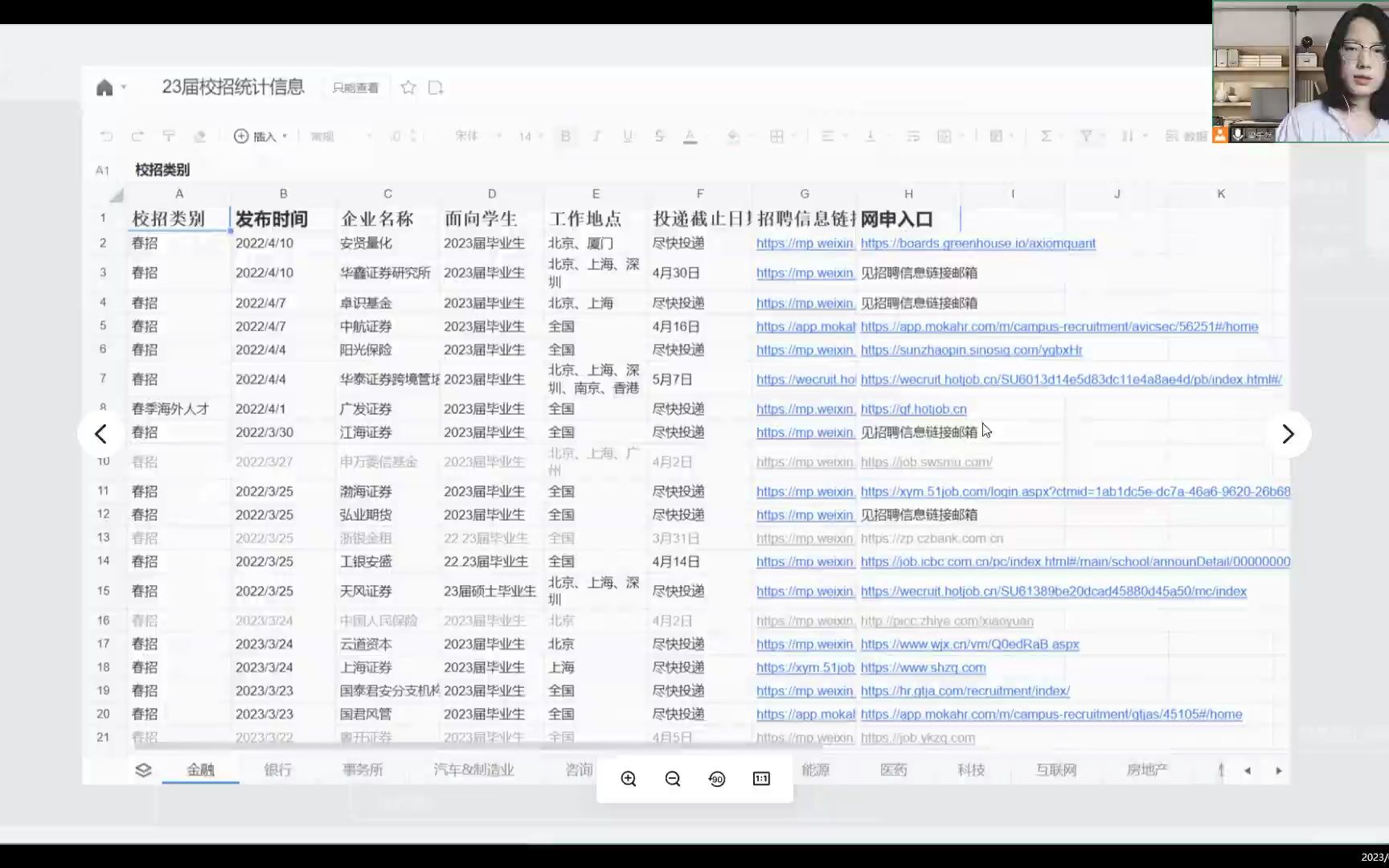Click the home icon
The width and height of the screenshot is (1389, 868).
(104, 88)
